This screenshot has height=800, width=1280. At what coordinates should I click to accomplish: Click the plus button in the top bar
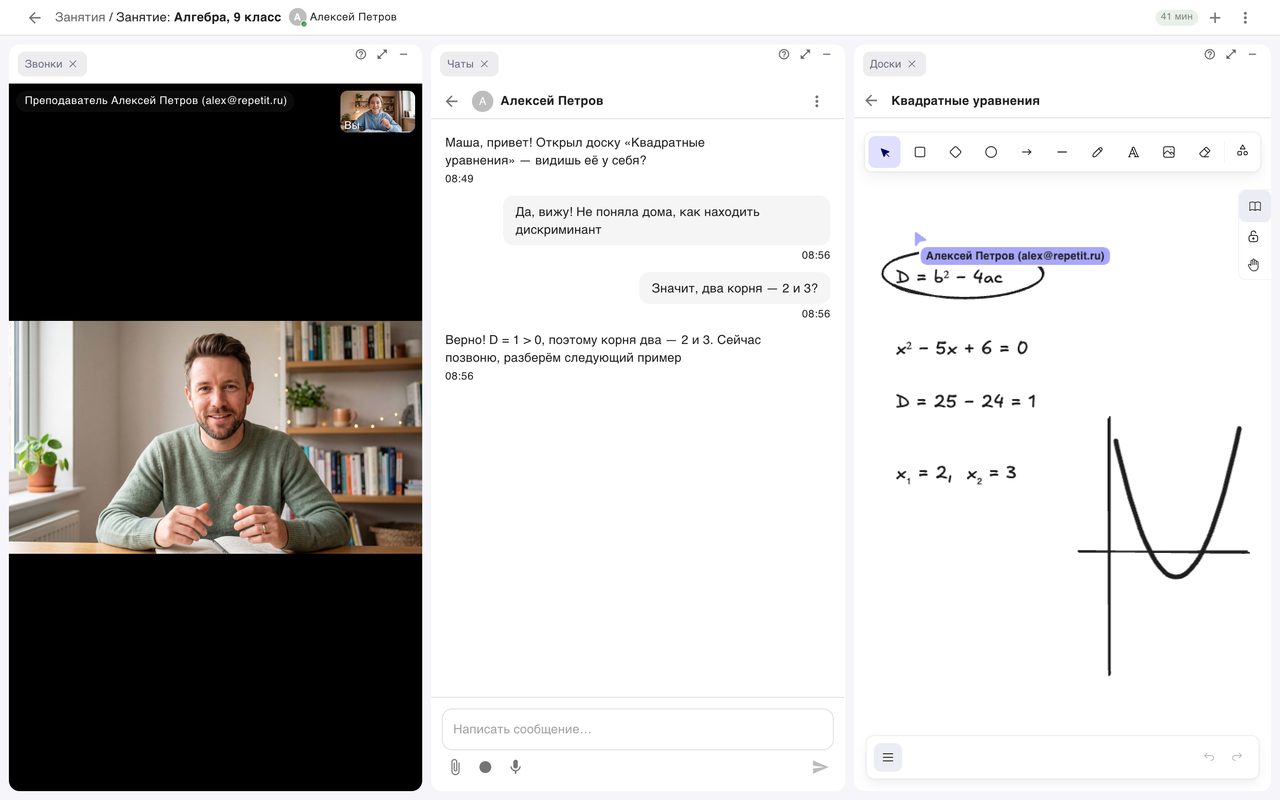[x=1215, y=18]
